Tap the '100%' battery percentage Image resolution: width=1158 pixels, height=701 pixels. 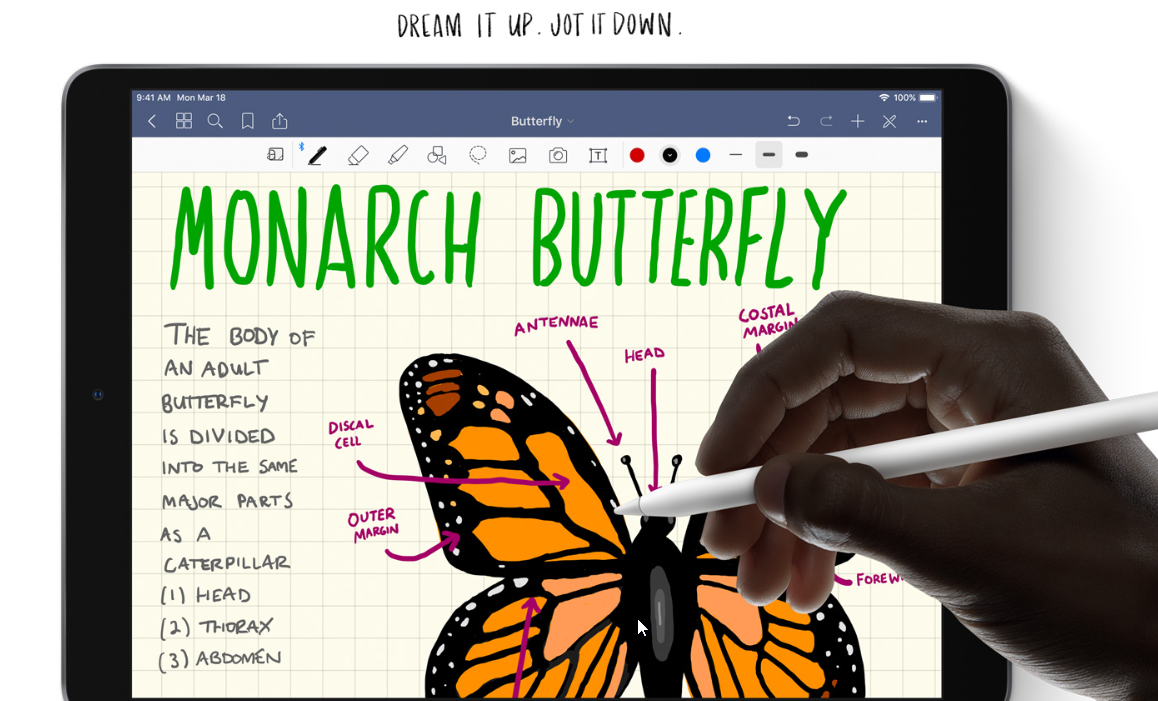coord(905,98)
